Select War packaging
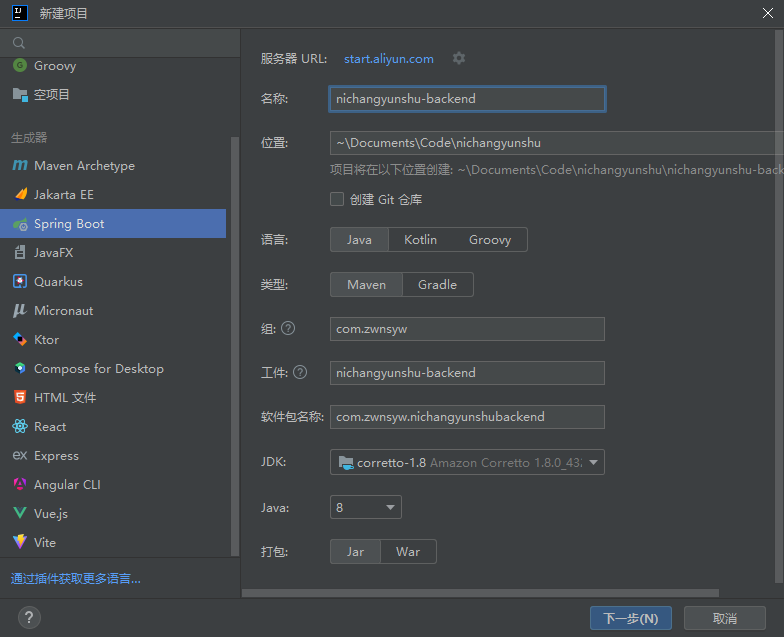The width and height of the screenshot is (784, 637). coord(408,552)
